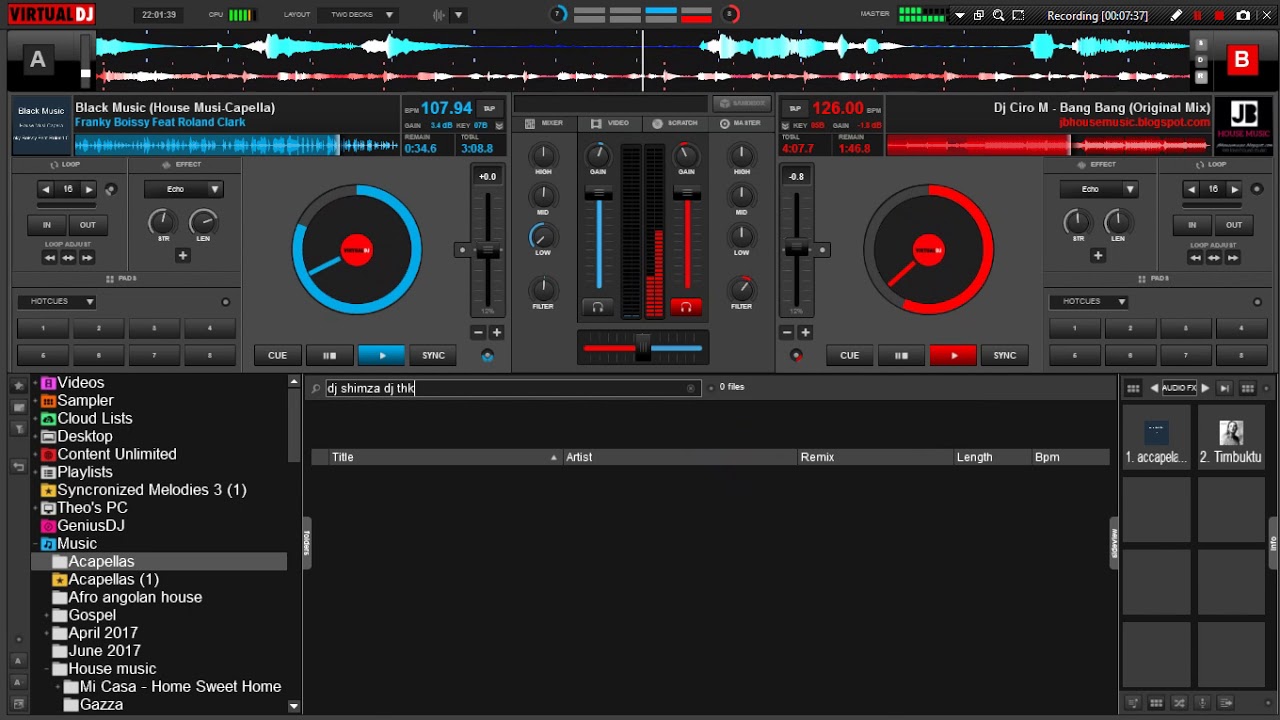The height and width of the screenshot is (720, 1280).
Task: Toggle deck B pads record circle
Action: pyautogui.click(x=1258, y=302)
